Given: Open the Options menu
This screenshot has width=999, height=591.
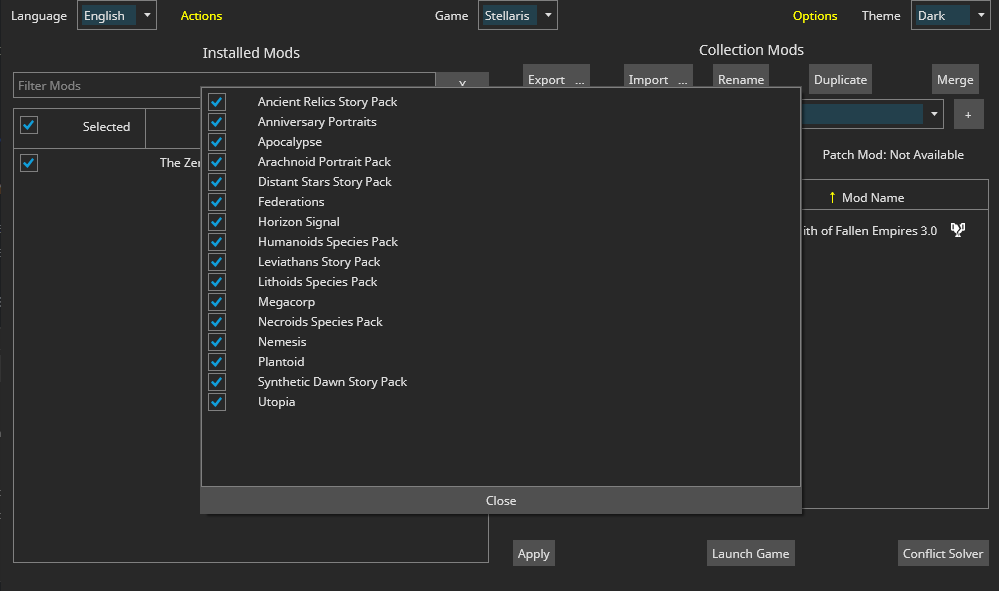Looking at the screenshot, I should click(815, 16).
